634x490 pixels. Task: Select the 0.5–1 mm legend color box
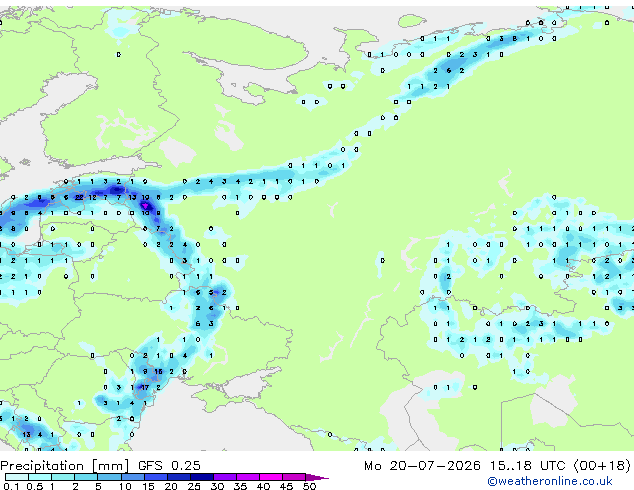(40, 477)
